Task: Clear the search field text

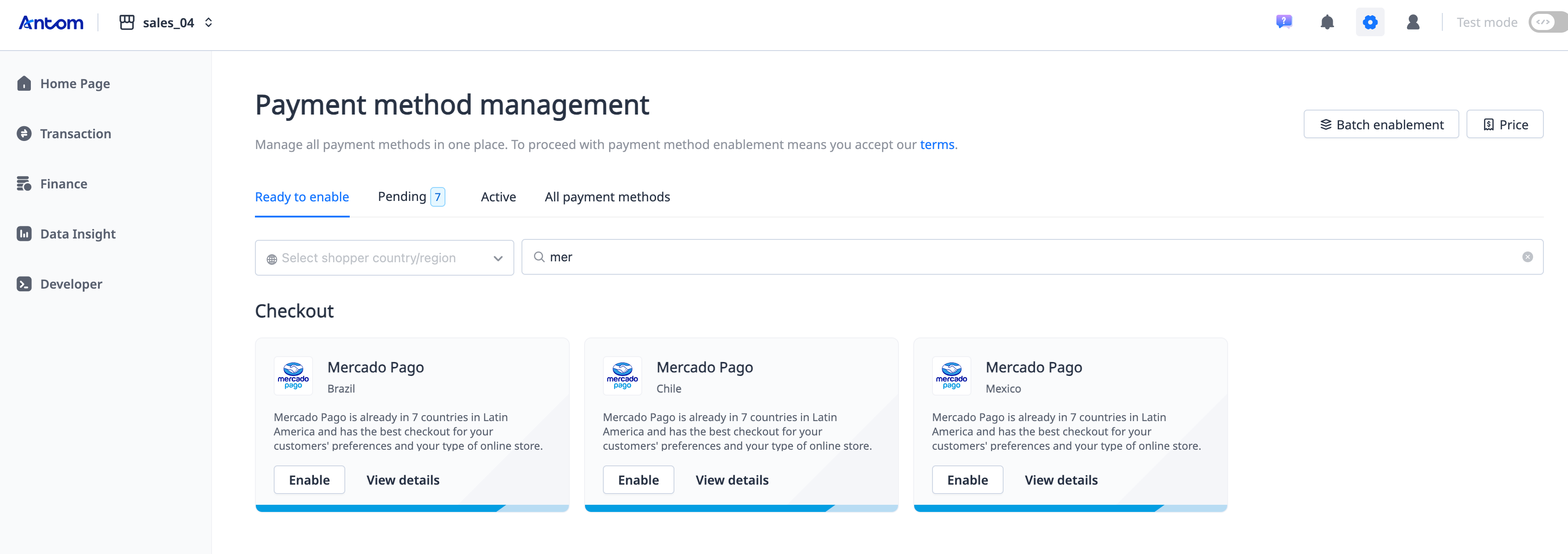Action: [x=1527, y=257]
